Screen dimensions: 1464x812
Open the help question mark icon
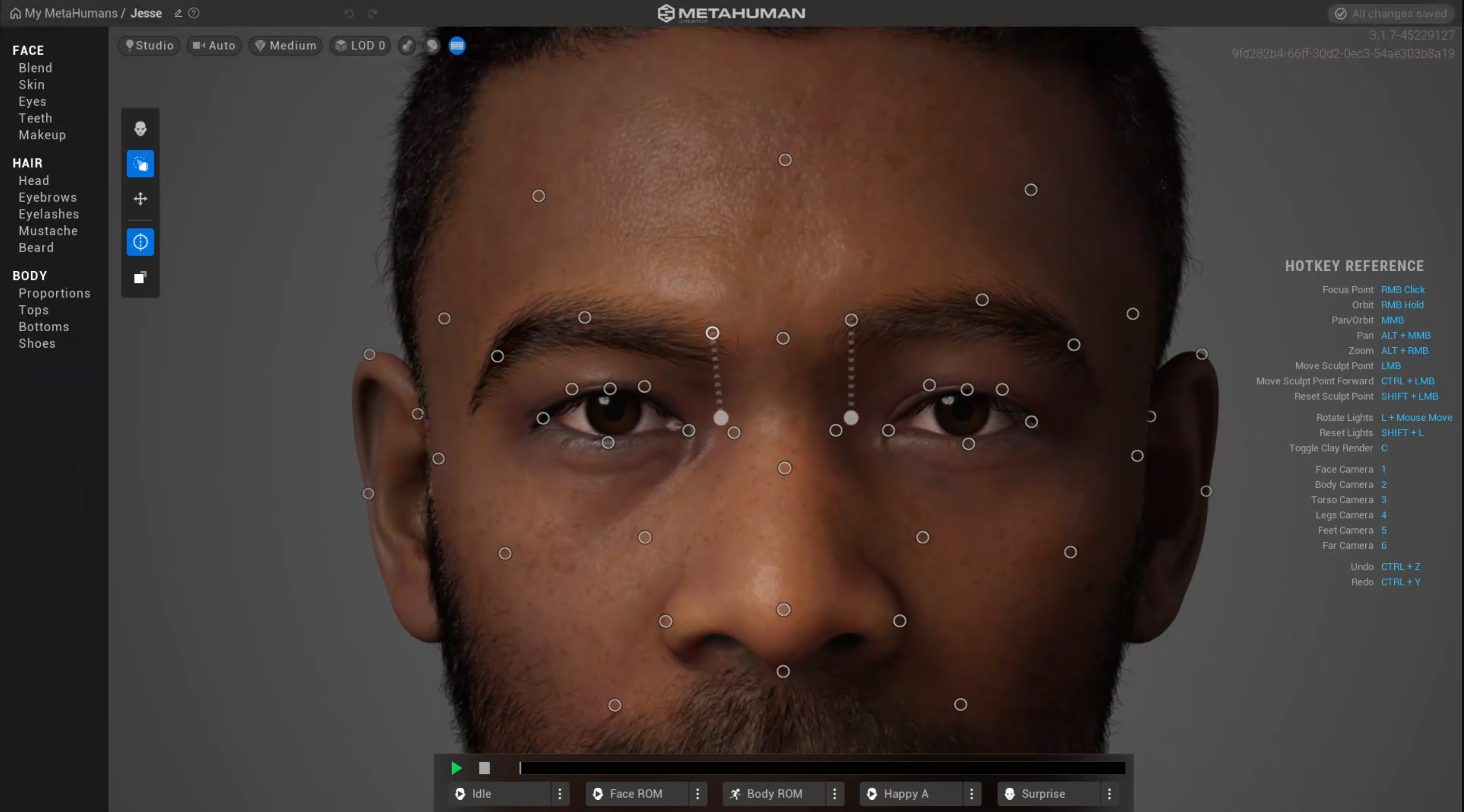pyautogui.click(x=194, y=13)
